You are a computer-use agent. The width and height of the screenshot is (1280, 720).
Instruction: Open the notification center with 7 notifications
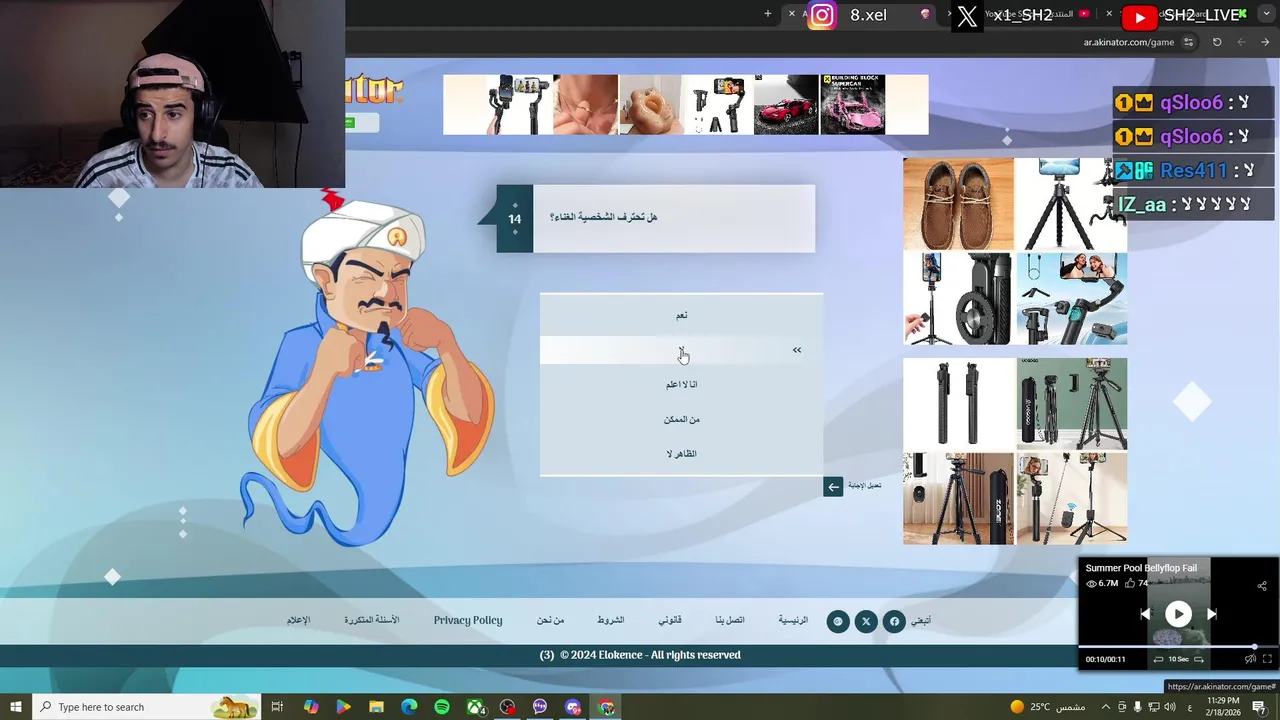pyautogui.click(x=1259, y=707)
